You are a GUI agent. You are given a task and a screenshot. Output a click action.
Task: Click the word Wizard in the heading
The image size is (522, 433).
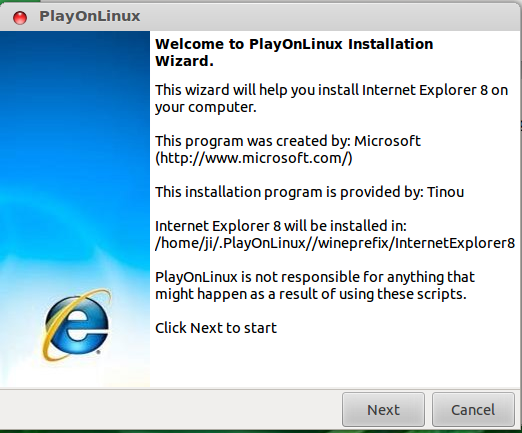pos(184,61)
